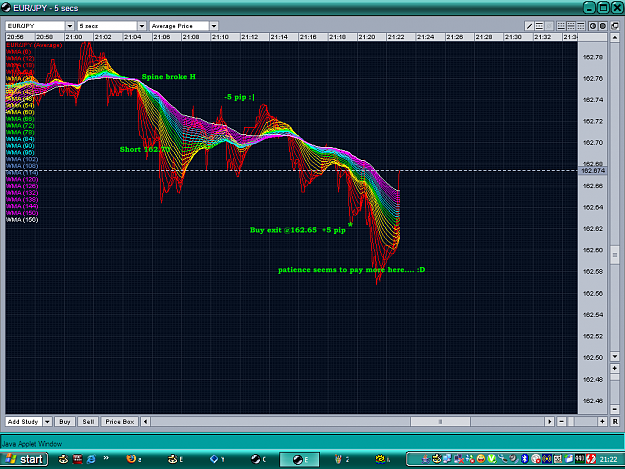Viewport: 625px width, 469px height.
Task: Expand price scale with plus button
Action: pyautogui.click(x=615, y=368)
